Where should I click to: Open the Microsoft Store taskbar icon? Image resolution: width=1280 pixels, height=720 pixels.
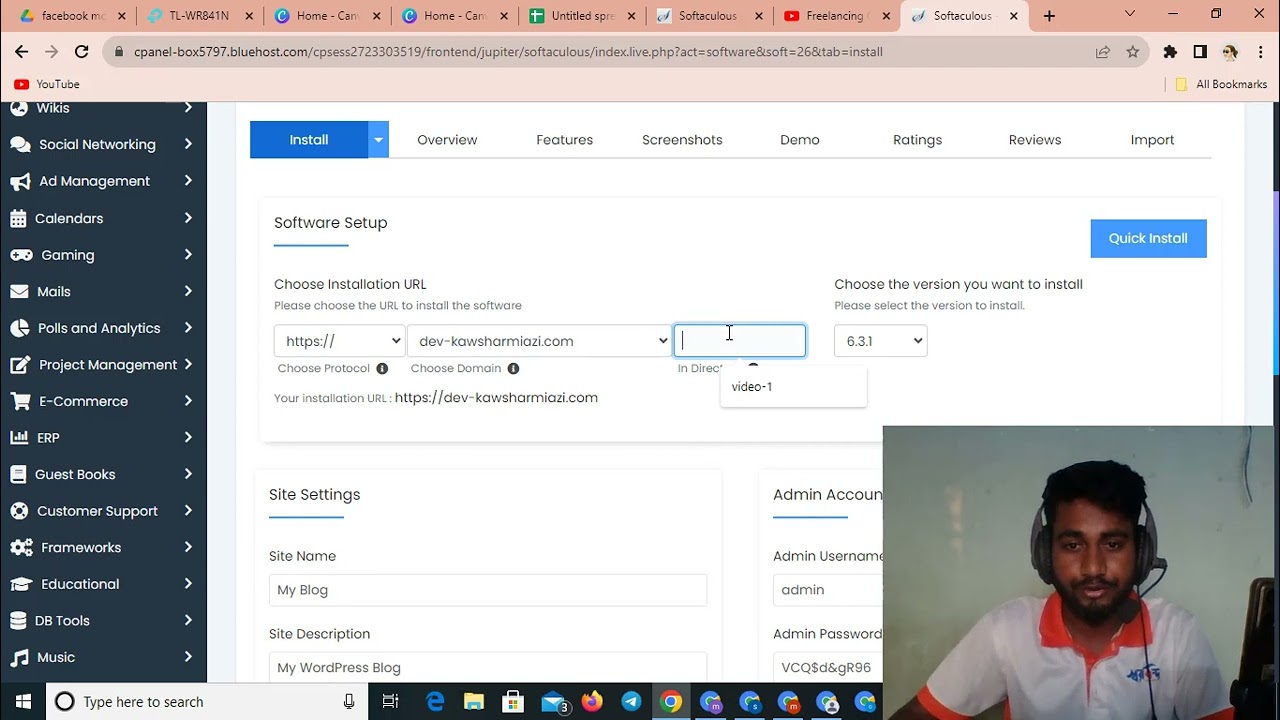point(513,702)
